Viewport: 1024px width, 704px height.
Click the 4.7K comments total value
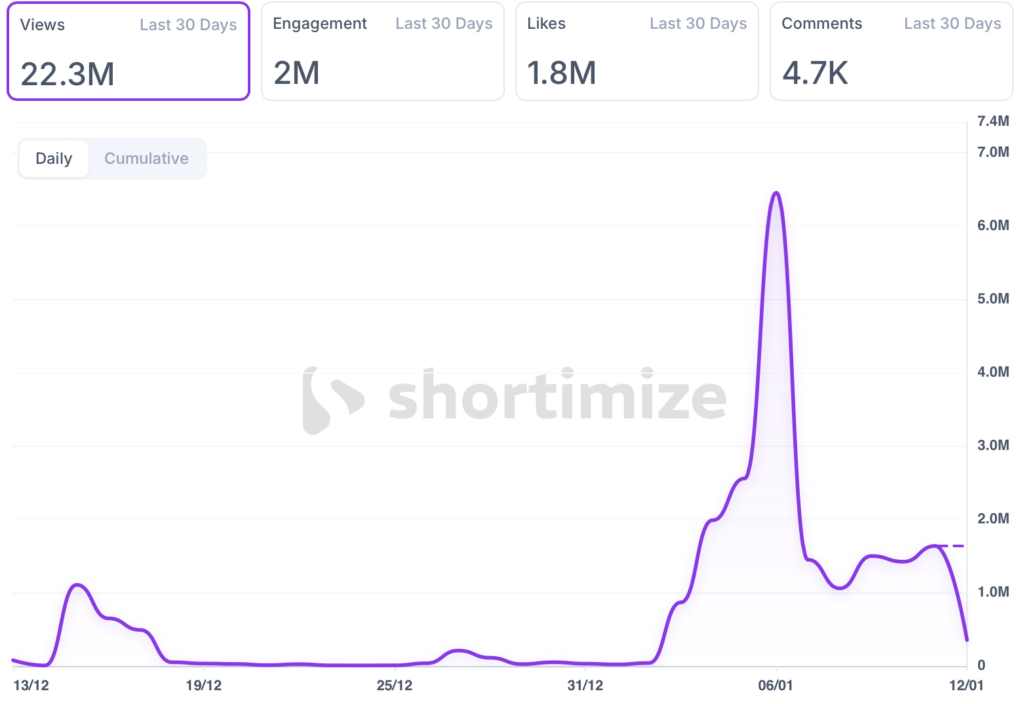click(815, 73)
